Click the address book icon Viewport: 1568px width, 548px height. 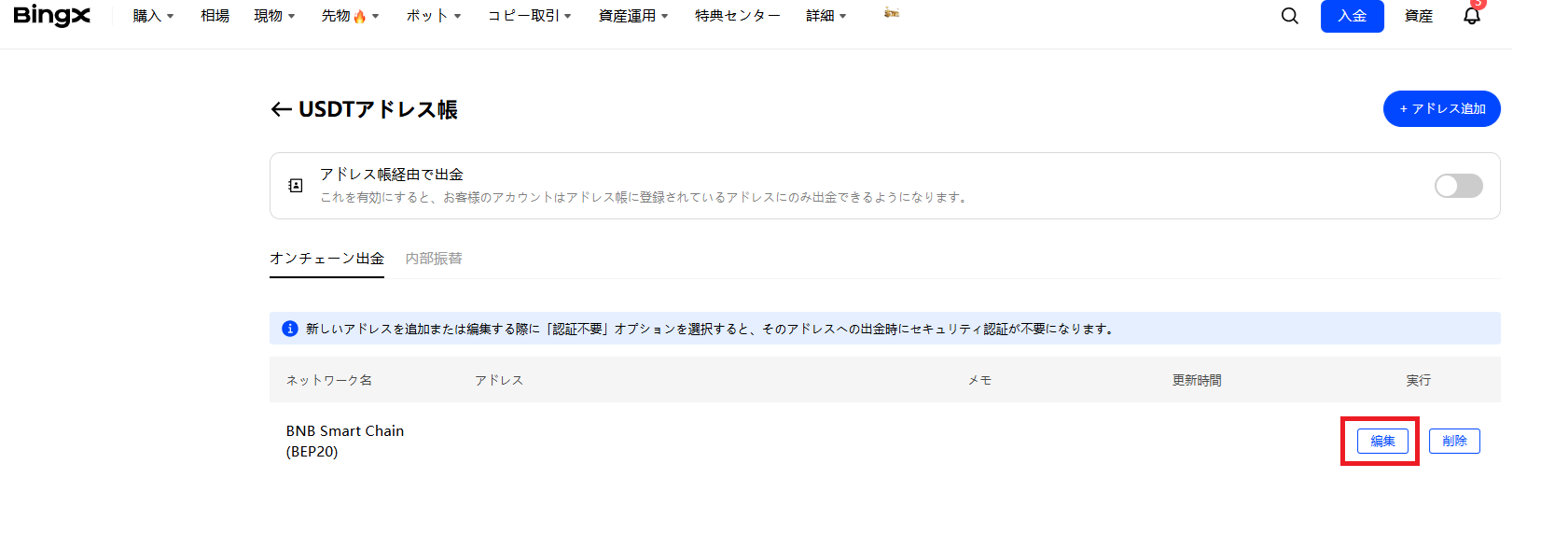(x=296, y=186)
